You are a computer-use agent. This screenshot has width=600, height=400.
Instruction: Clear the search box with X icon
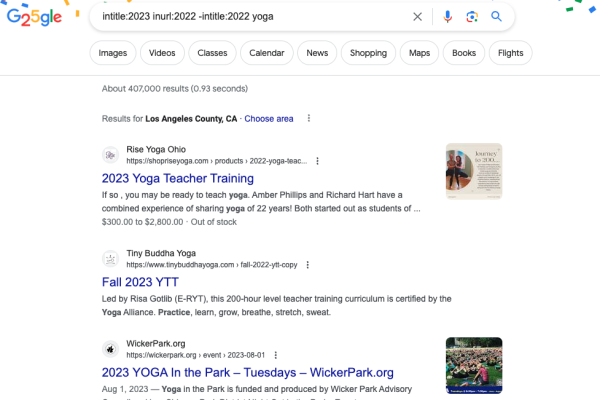point(417,16)
